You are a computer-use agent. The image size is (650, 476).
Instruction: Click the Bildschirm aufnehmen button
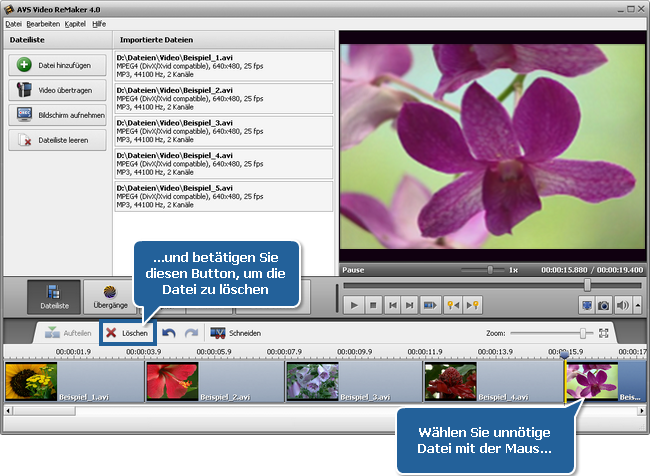(57, 115)
